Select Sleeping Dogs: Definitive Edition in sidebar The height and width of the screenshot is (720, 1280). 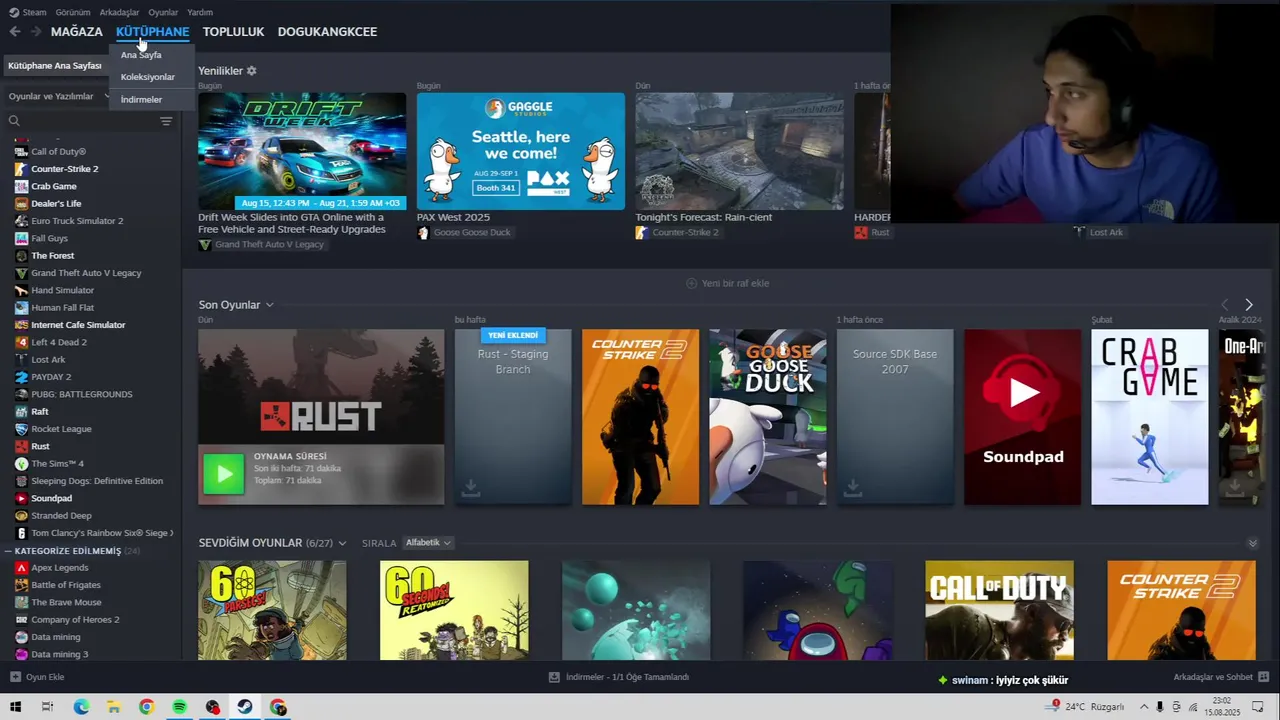click(96, 481)
